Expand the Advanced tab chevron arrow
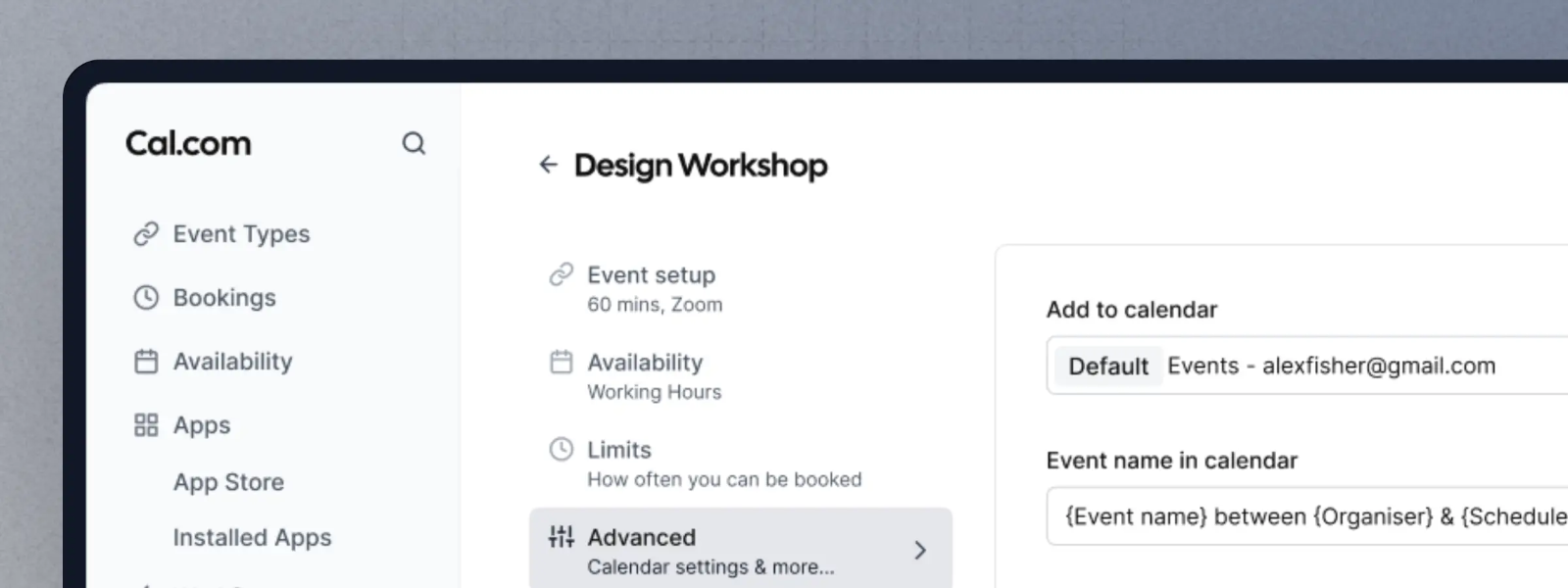This screenshot has width=1568, height=588. [x=919, y=551]
